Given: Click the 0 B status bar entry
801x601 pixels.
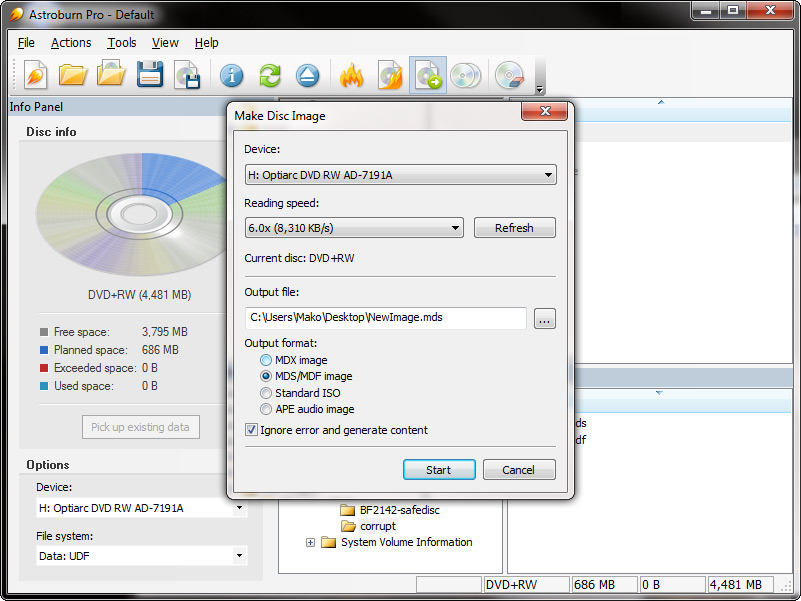Looking at the screenshot, I should pos(672,585).
